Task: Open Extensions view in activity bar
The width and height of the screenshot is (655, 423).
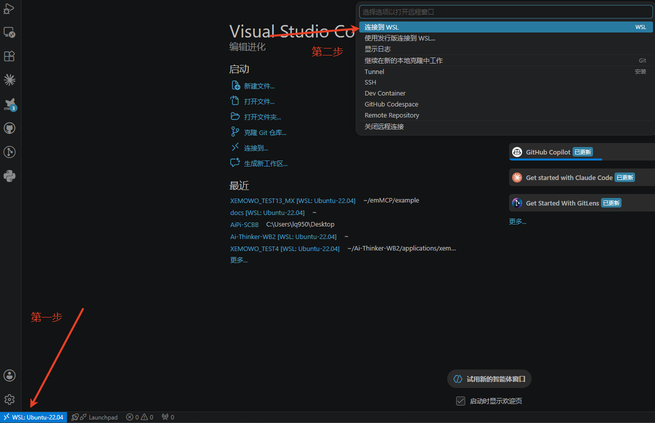Action: (x=9, y=56)
